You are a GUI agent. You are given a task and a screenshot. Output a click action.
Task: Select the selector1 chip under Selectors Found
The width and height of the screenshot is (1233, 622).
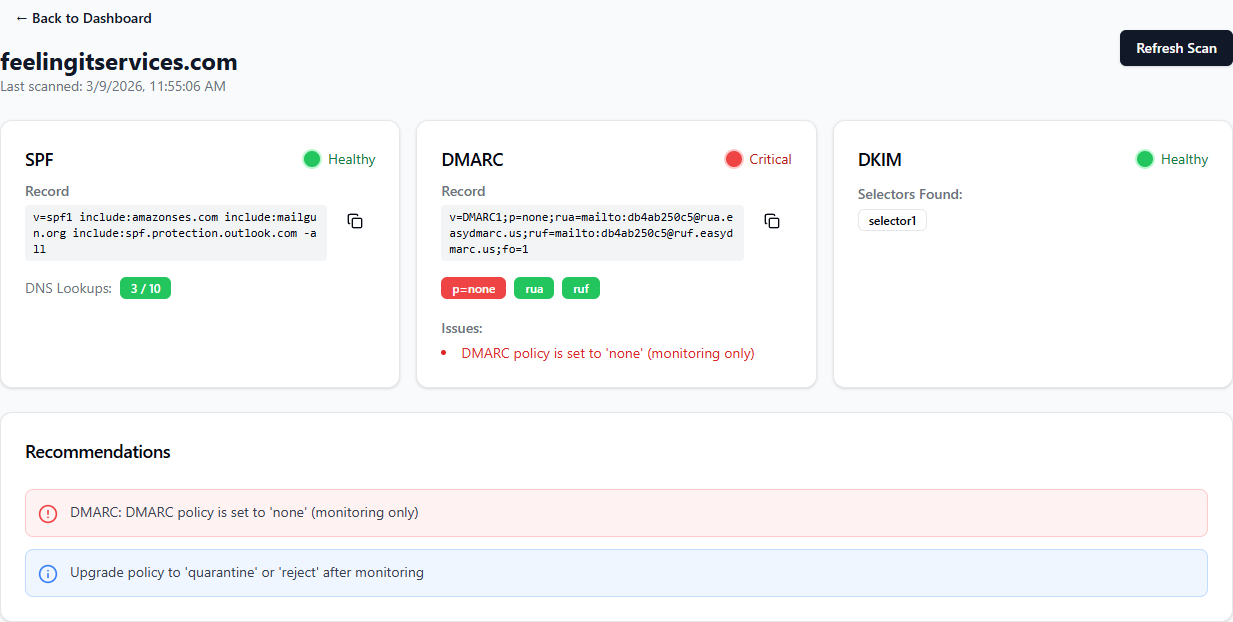point(892,220)
